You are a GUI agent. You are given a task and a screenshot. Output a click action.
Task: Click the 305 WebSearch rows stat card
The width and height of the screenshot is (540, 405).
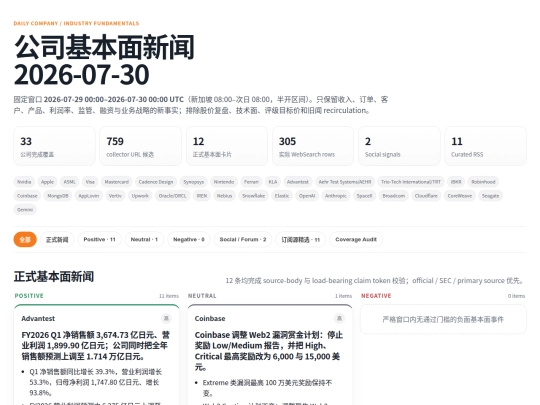tap(313, 146)
